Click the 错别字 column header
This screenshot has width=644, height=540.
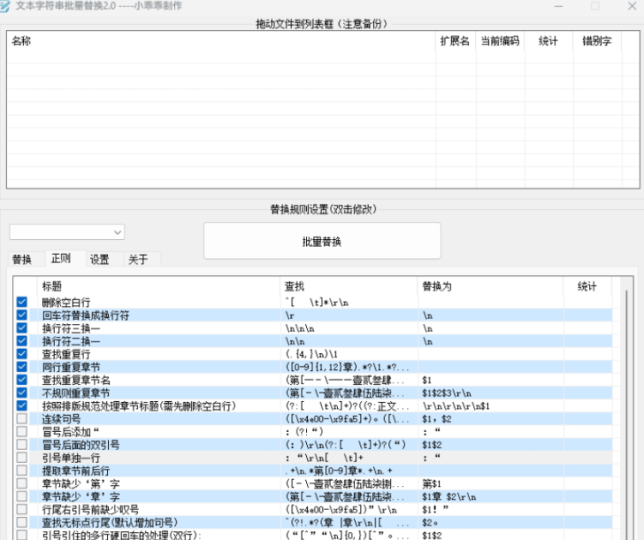coord(596,41)
